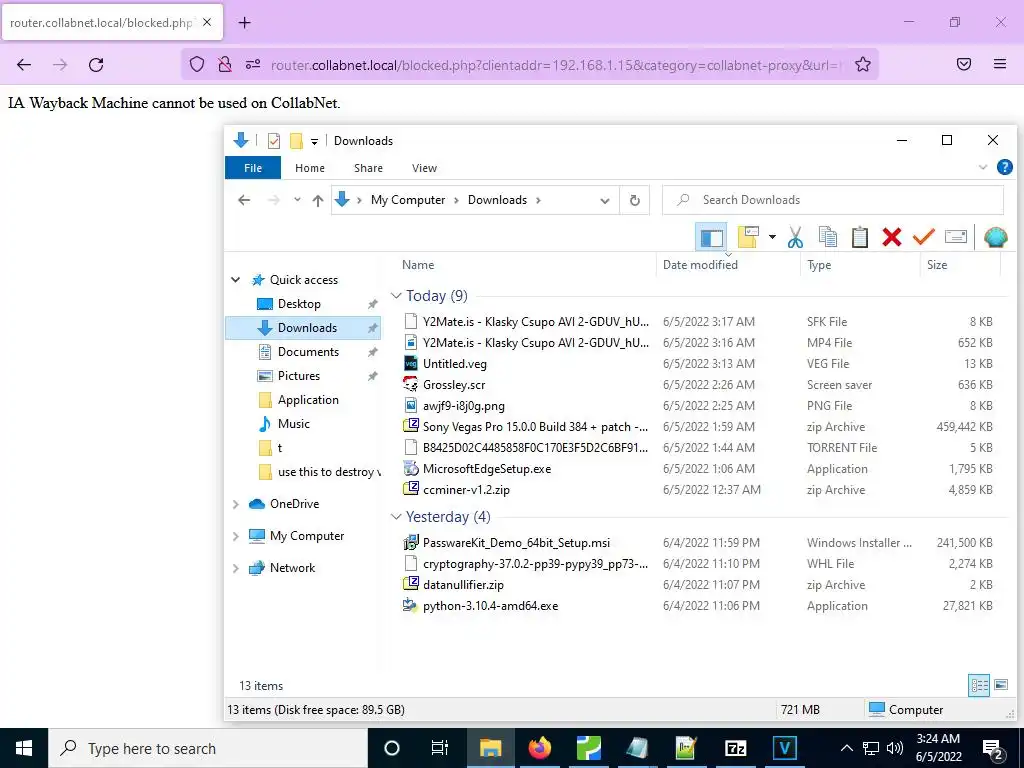Expand the Network tree node

click(x=236, y=568)
